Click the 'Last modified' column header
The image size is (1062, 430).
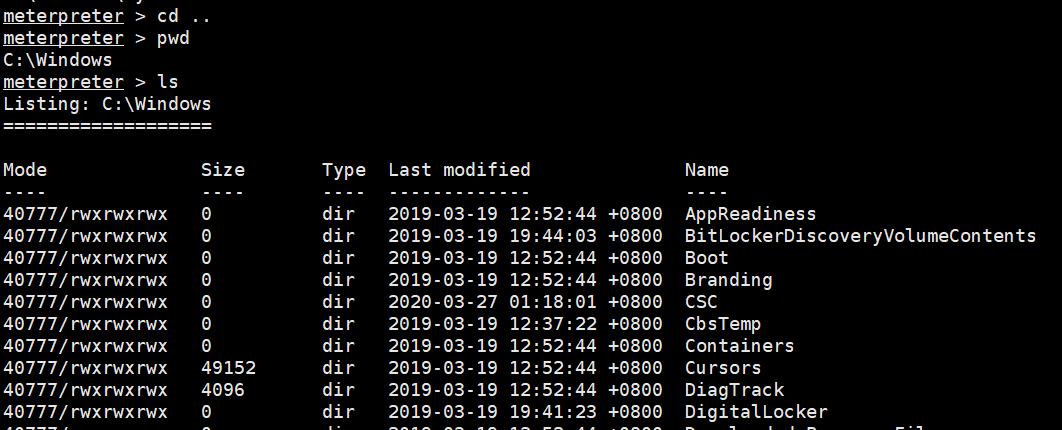459,170
